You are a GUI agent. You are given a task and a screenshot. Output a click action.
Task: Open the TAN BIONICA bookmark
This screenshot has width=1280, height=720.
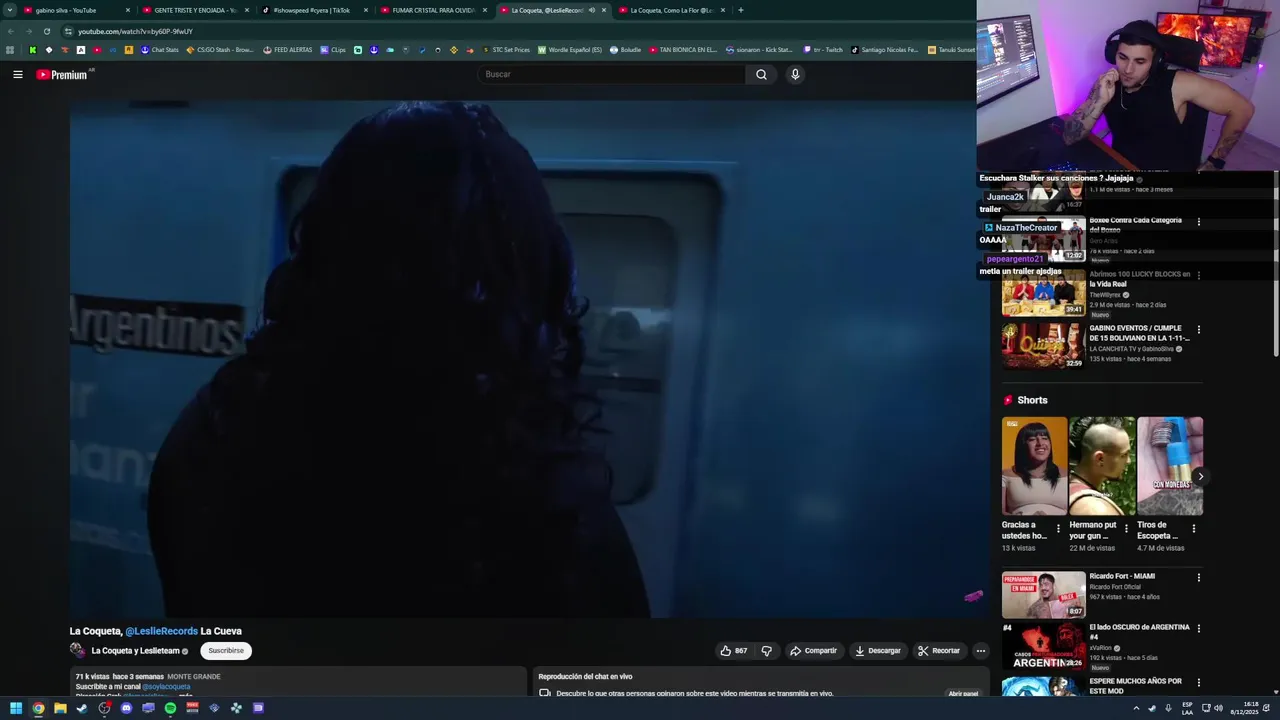click(683, 50)
